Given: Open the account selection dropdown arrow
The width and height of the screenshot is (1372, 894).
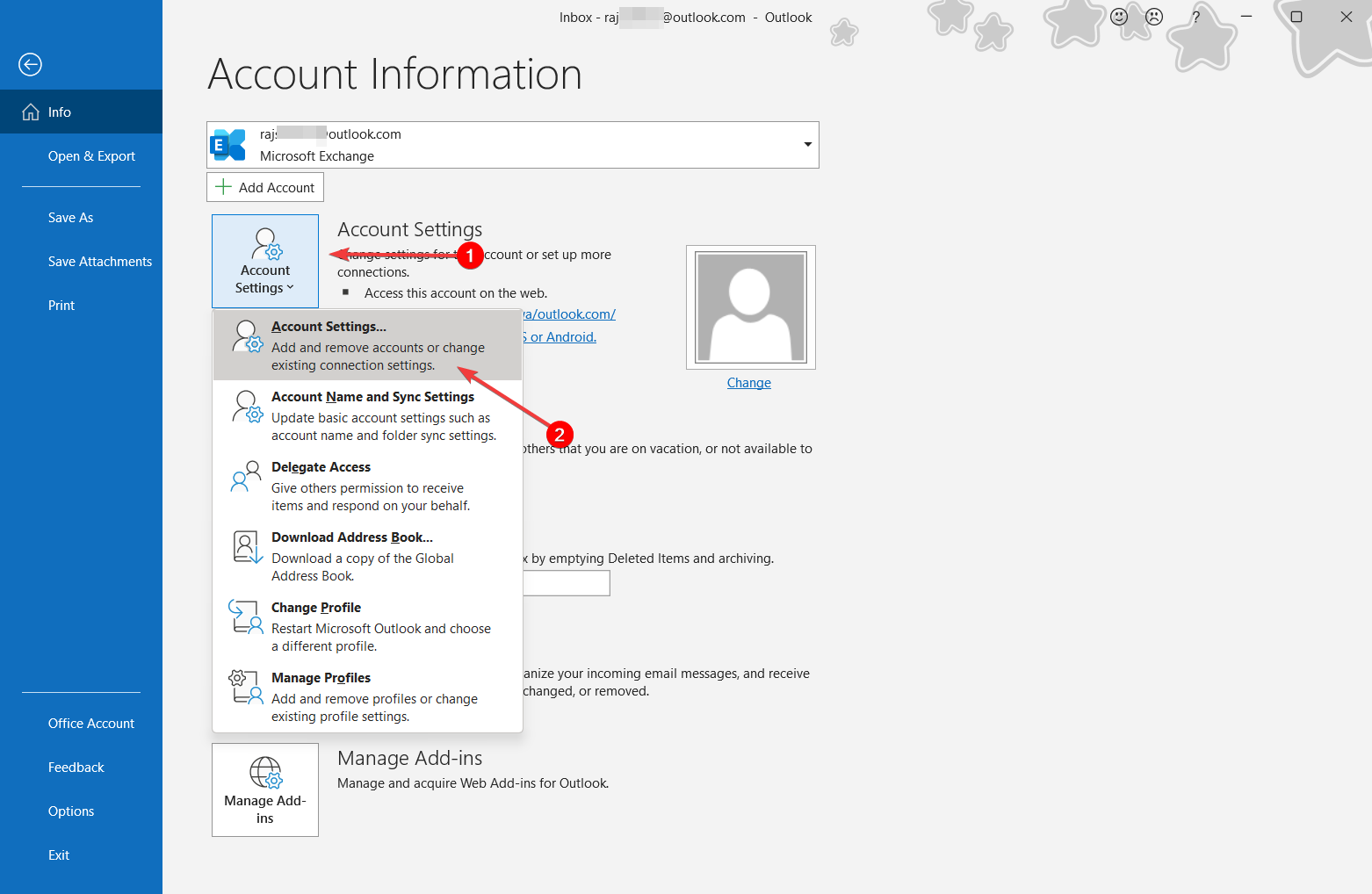Looking at the screenshot, I should tap(807, 144).
